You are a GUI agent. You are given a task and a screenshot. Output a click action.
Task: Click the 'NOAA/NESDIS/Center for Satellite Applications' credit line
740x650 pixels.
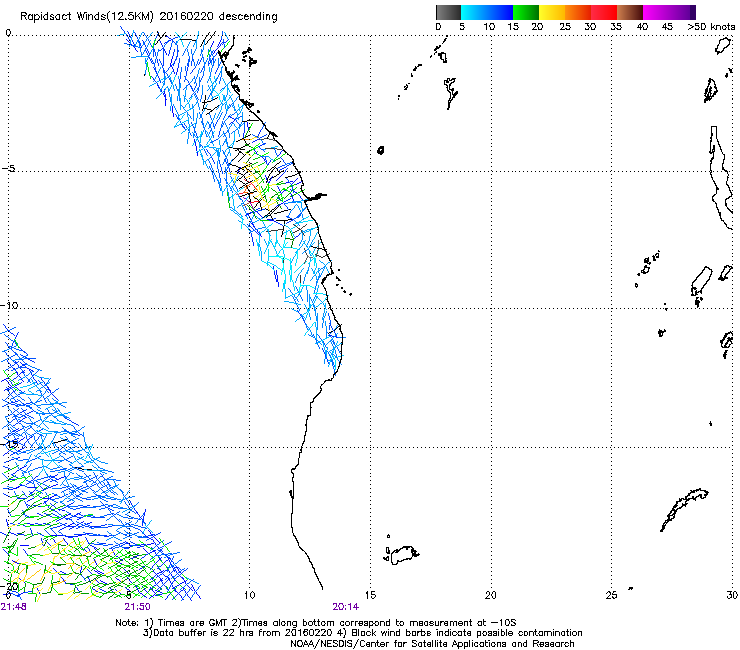432,644
